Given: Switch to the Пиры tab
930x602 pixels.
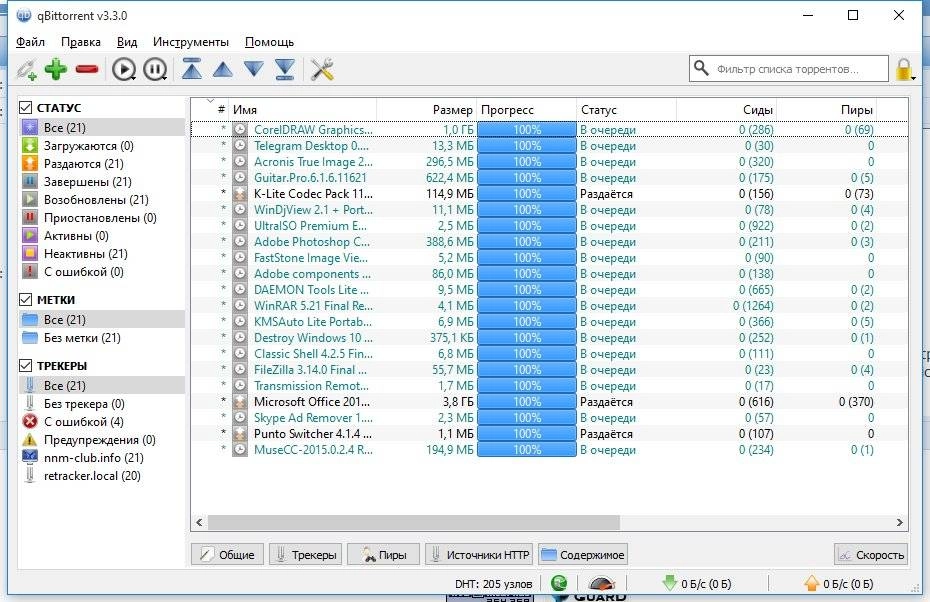Looking at the screenshot, I should [x=383, y=555].
